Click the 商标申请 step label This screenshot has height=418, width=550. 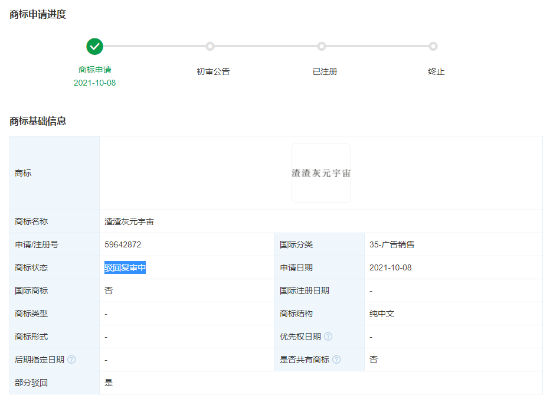[95, 69]
